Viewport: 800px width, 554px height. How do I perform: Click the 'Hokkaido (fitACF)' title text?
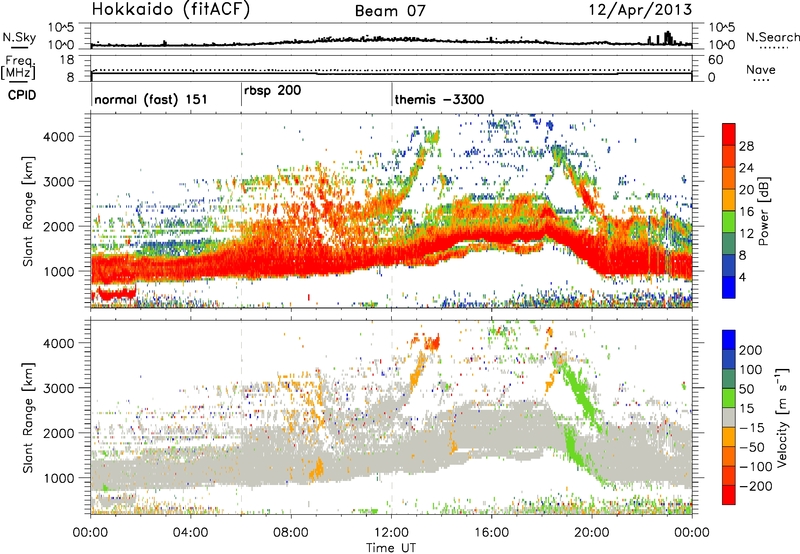click(171, 10)
